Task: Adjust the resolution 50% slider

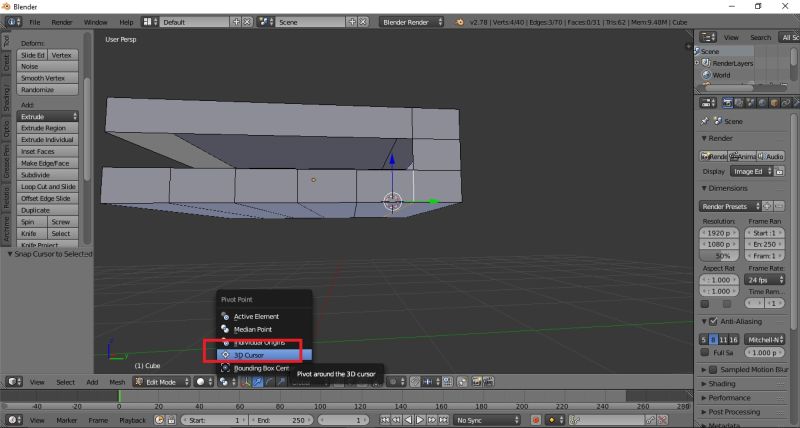Action: [x=719, y=256]
